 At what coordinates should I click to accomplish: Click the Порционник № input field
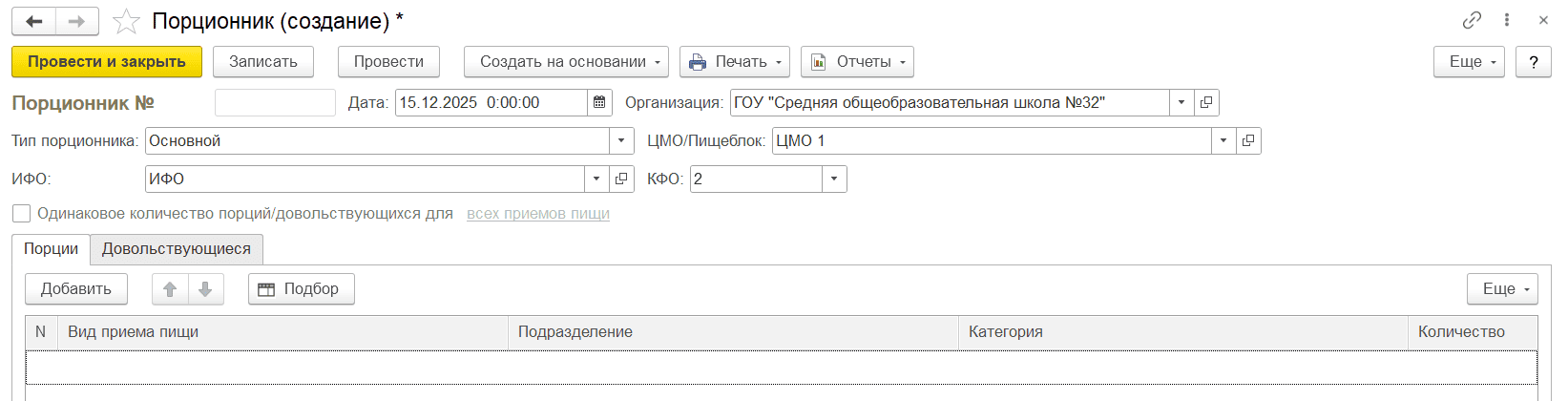275,102
